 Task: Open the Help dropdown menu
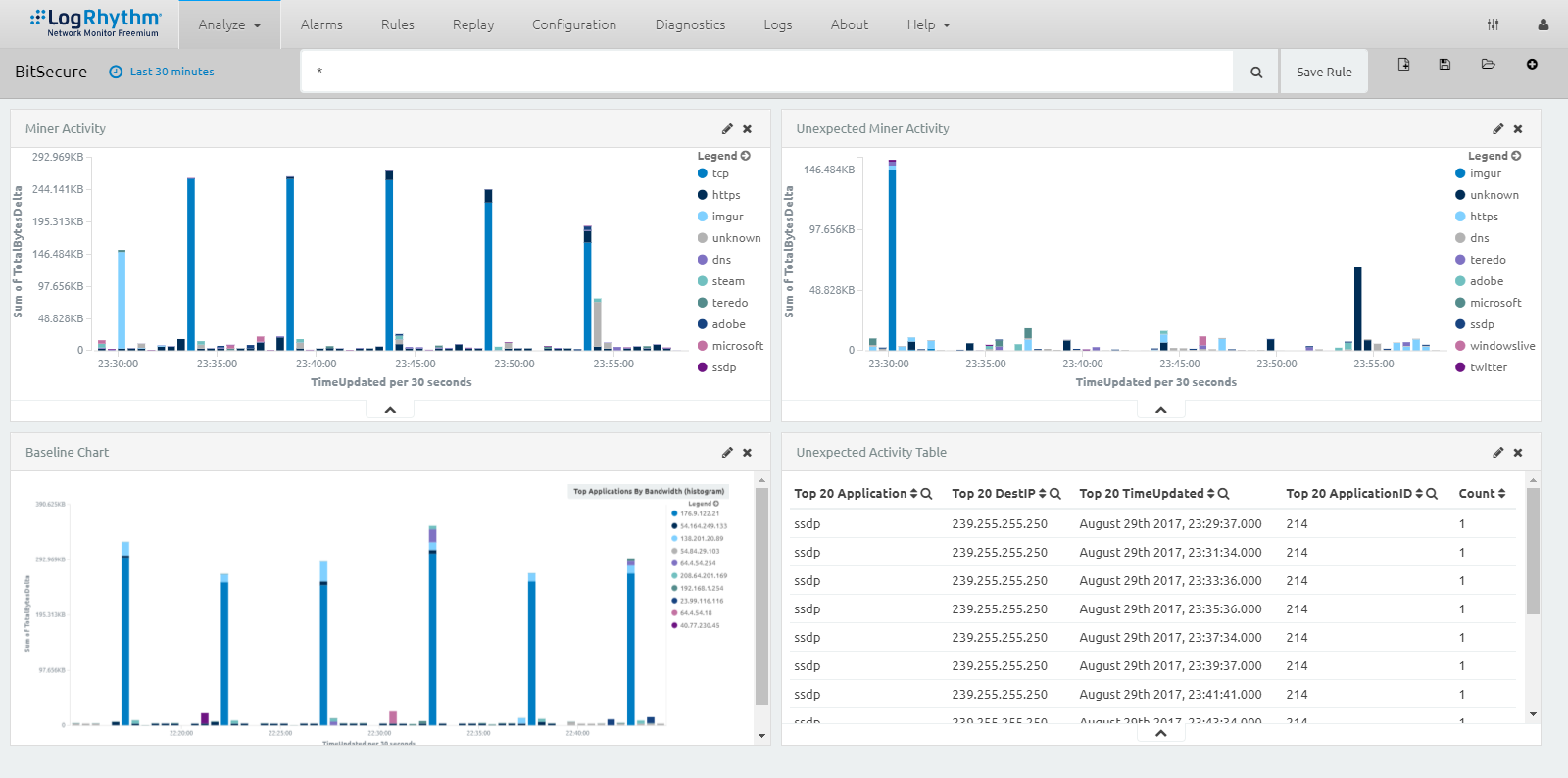coord(929,24)
